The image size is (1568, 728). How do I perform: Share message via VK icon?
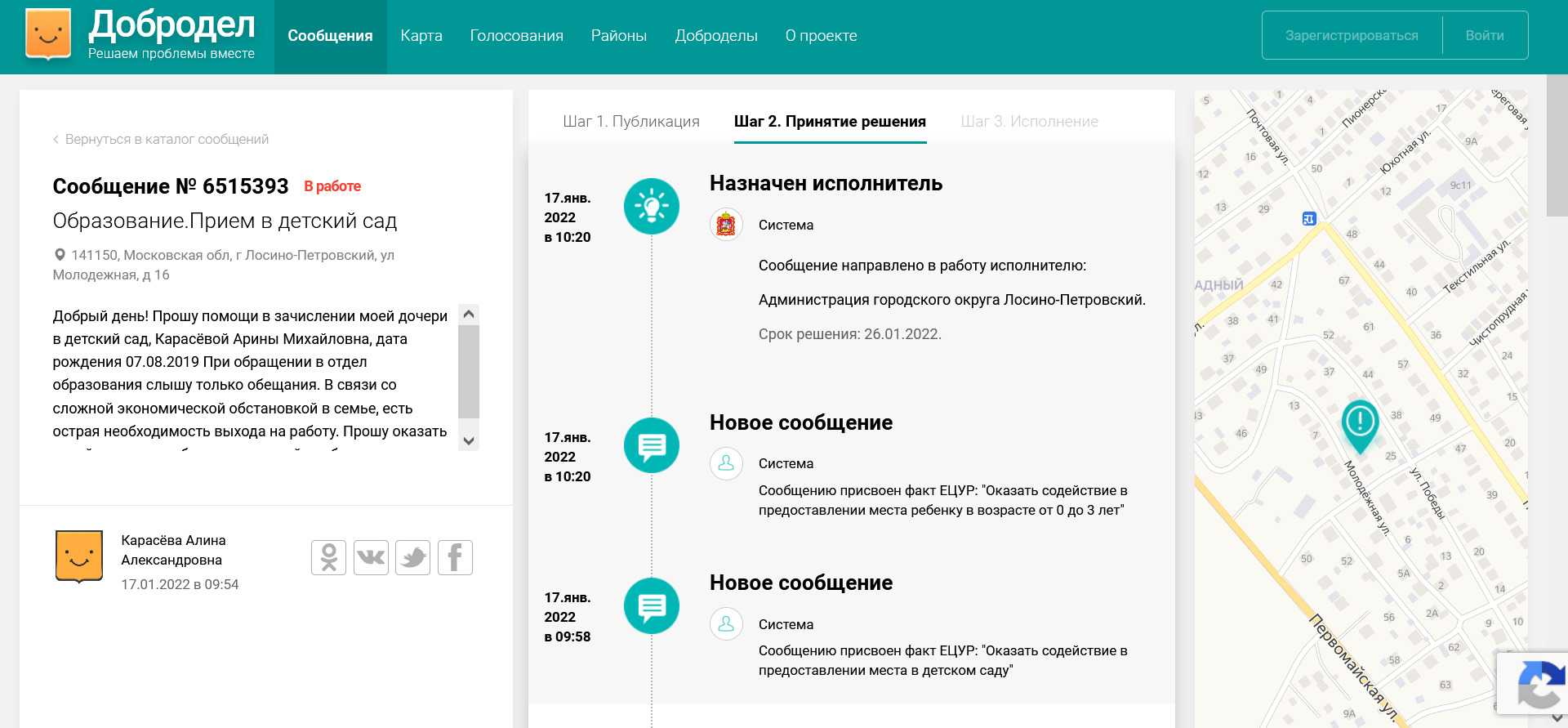coord(371,558)
